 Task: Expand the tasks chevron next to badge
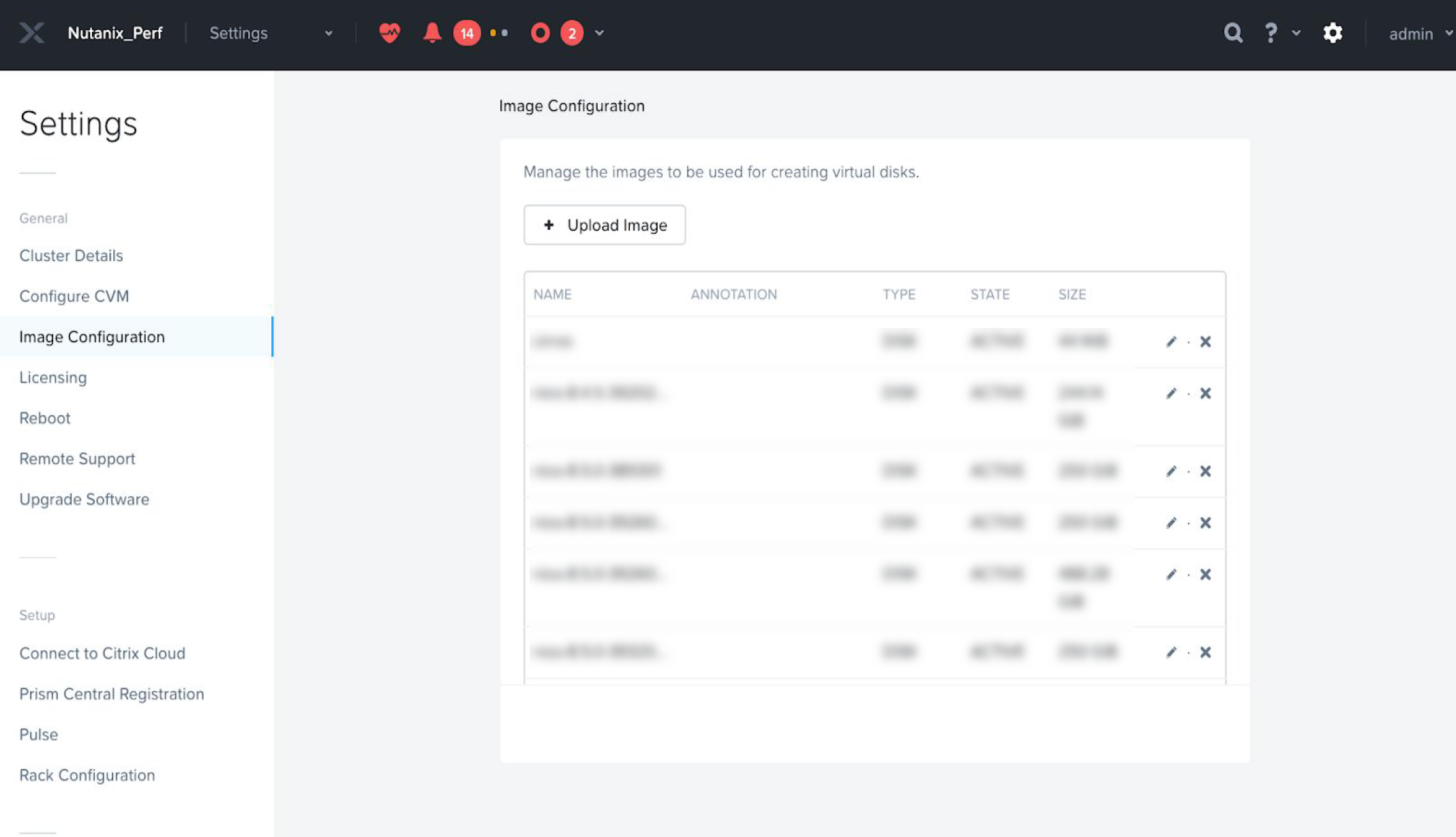598,33
